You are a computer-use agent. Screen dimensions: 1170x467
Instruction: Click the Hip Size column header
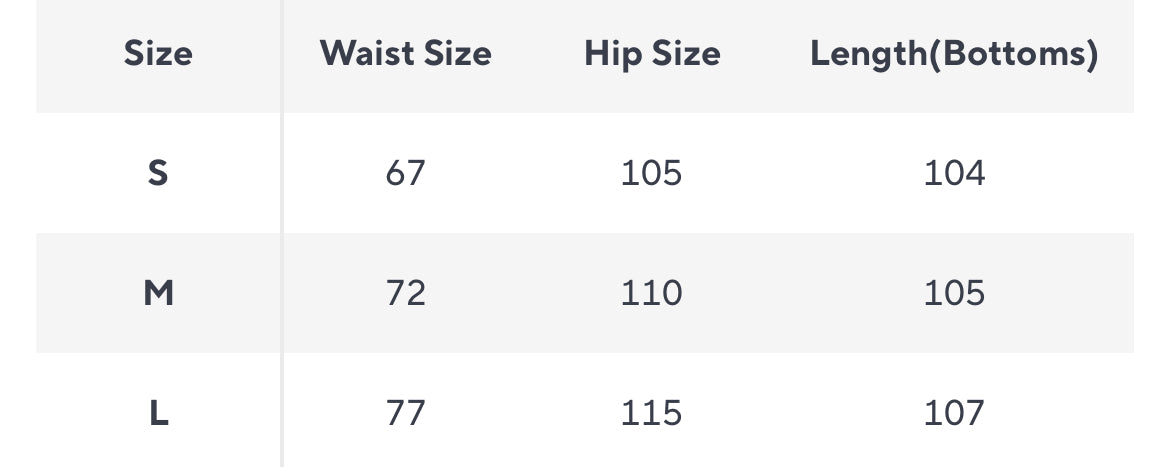point(652,54)
